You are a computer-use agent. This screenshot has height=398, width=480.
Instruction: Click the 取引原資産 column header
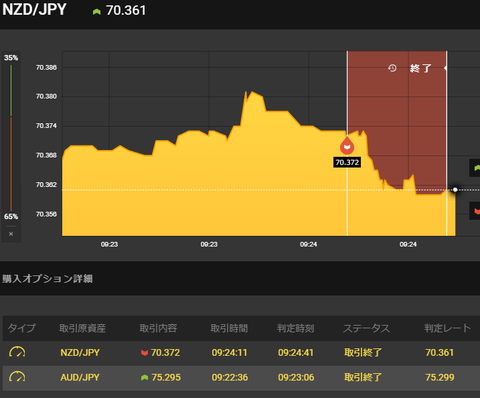coord(82,328)
